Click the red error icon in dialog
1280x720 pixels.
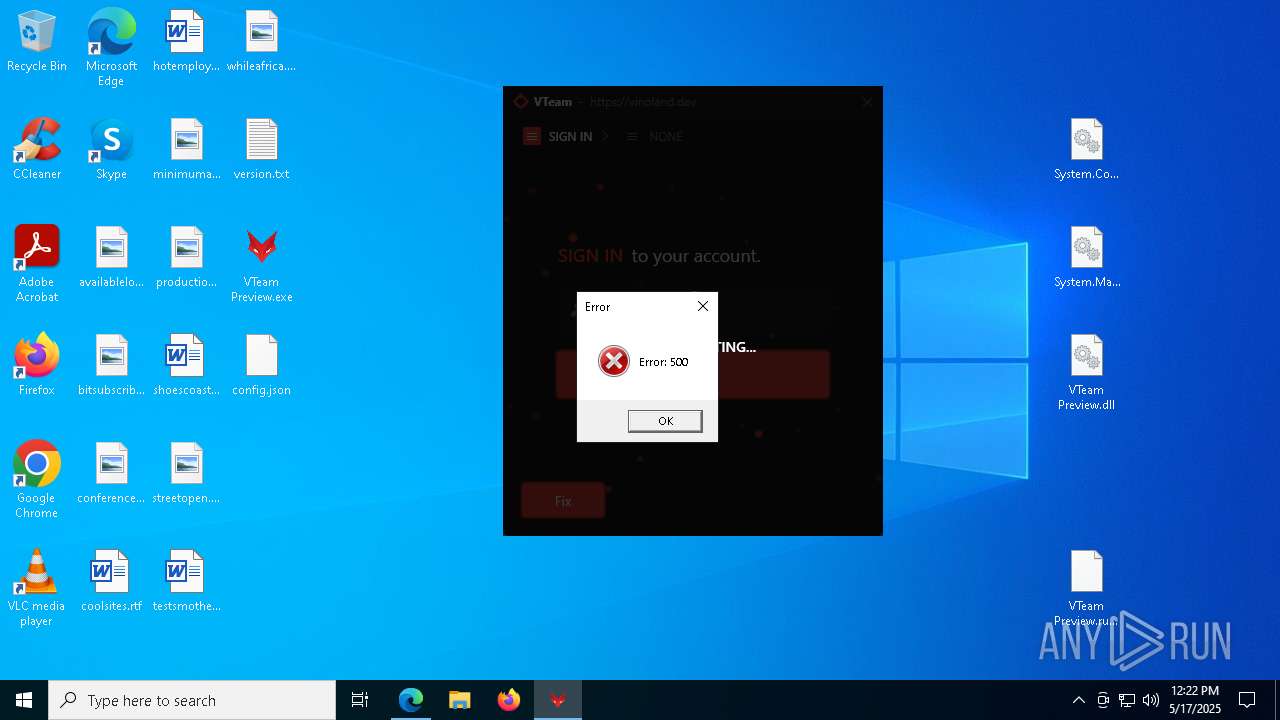(x=613, y=361)
